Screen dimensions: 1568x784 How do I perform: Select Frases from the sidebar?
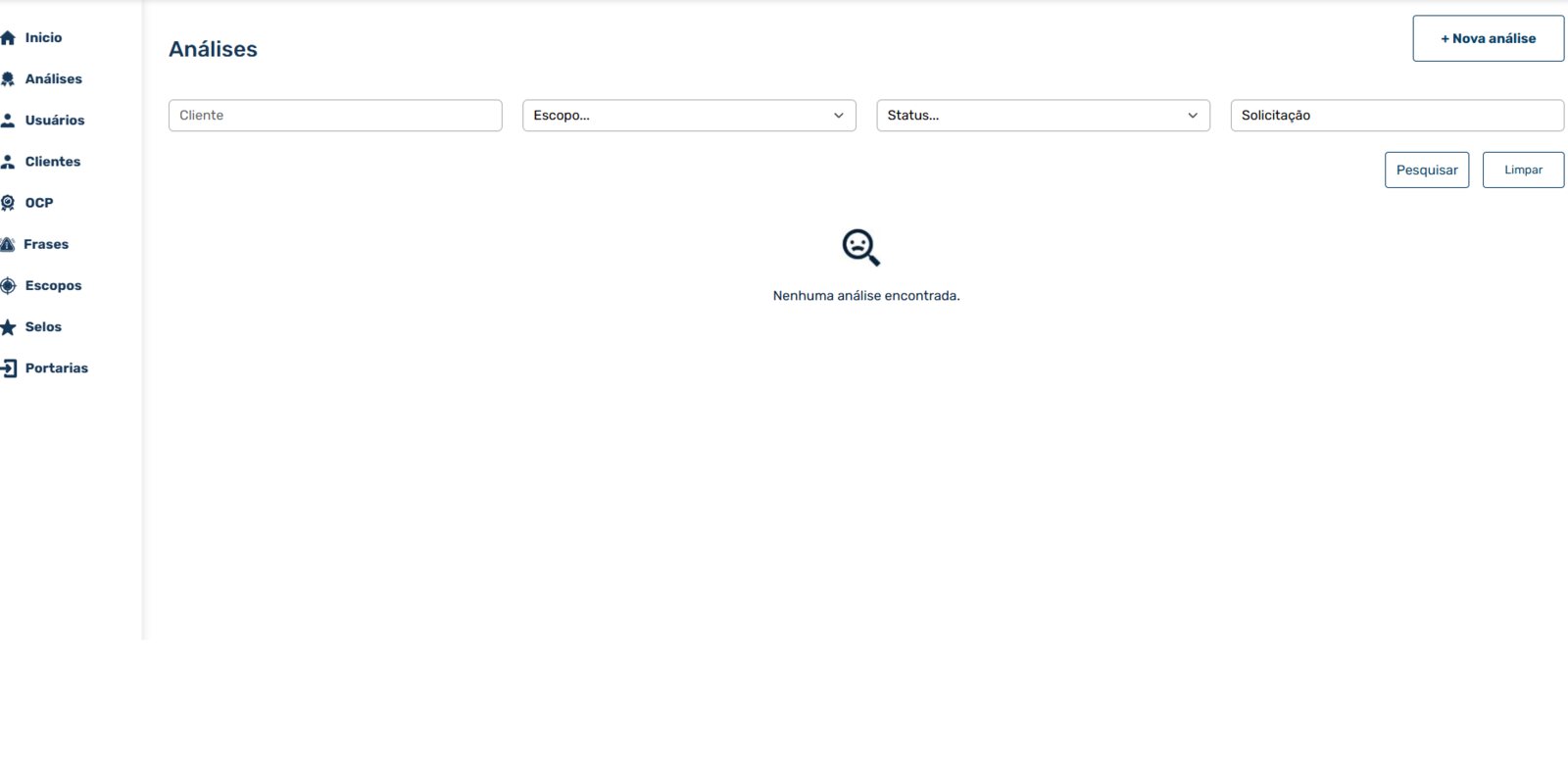pos(46,244)
